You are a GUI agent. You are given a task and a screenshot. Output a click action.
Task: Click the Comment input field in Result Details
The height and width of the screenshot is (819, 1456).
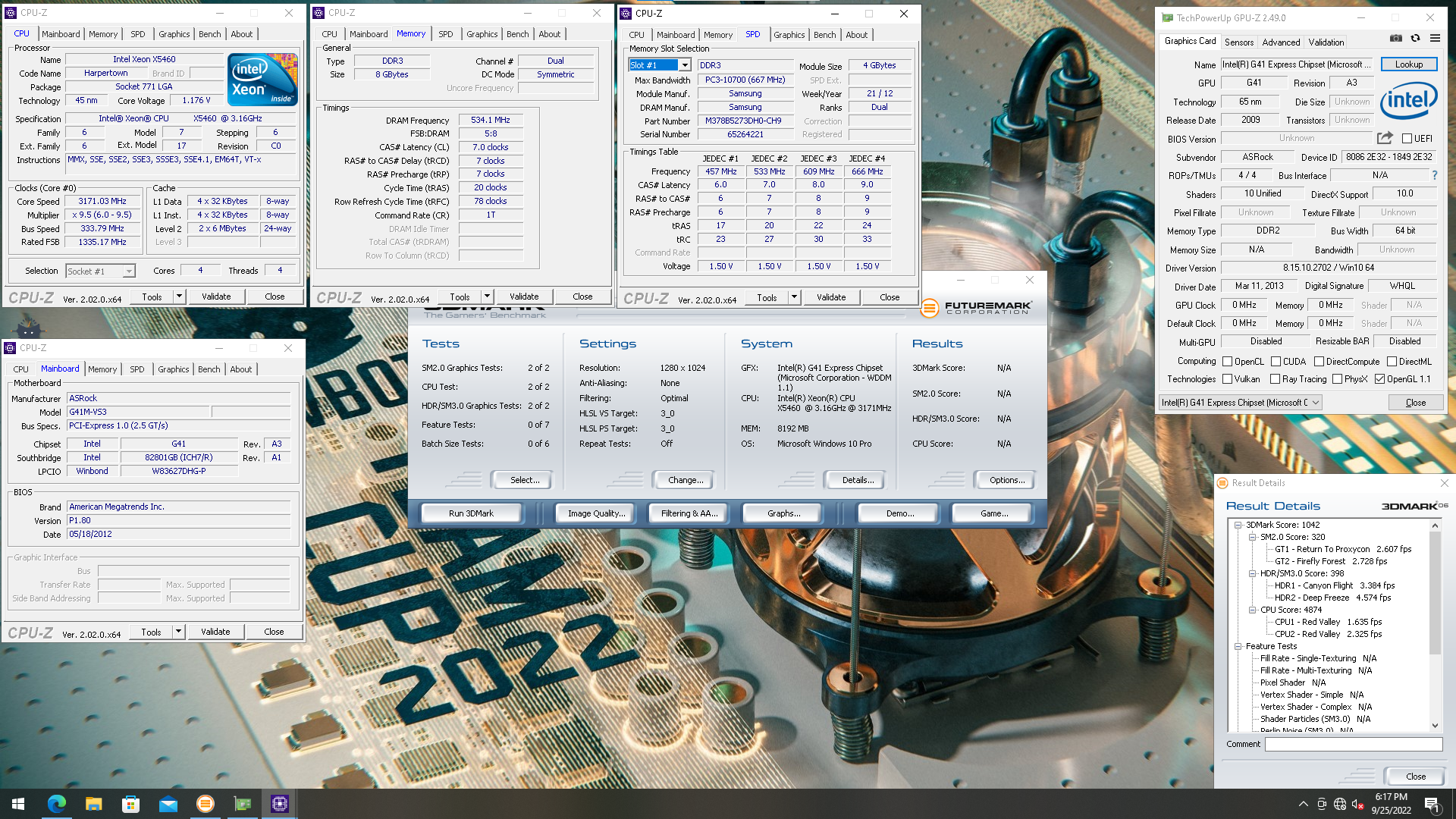(1354, 745)
